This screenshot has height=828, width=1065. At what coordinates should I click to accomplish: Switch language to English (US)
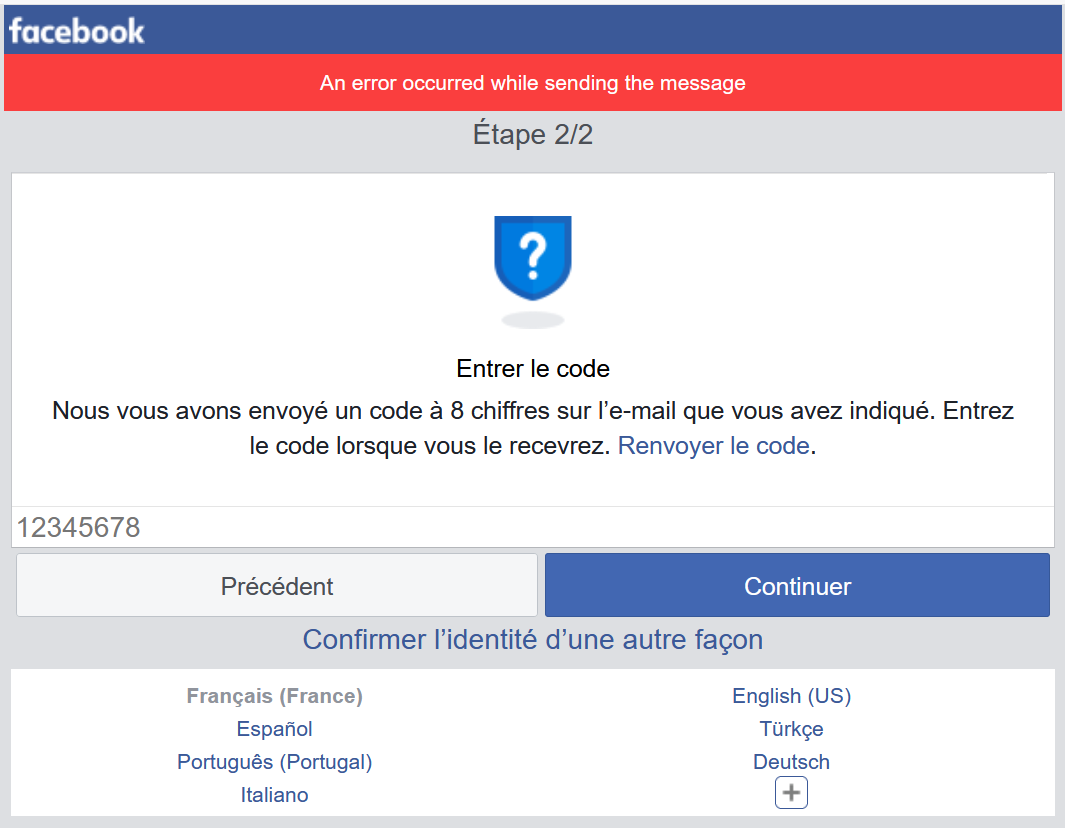[x=791, y=696]
